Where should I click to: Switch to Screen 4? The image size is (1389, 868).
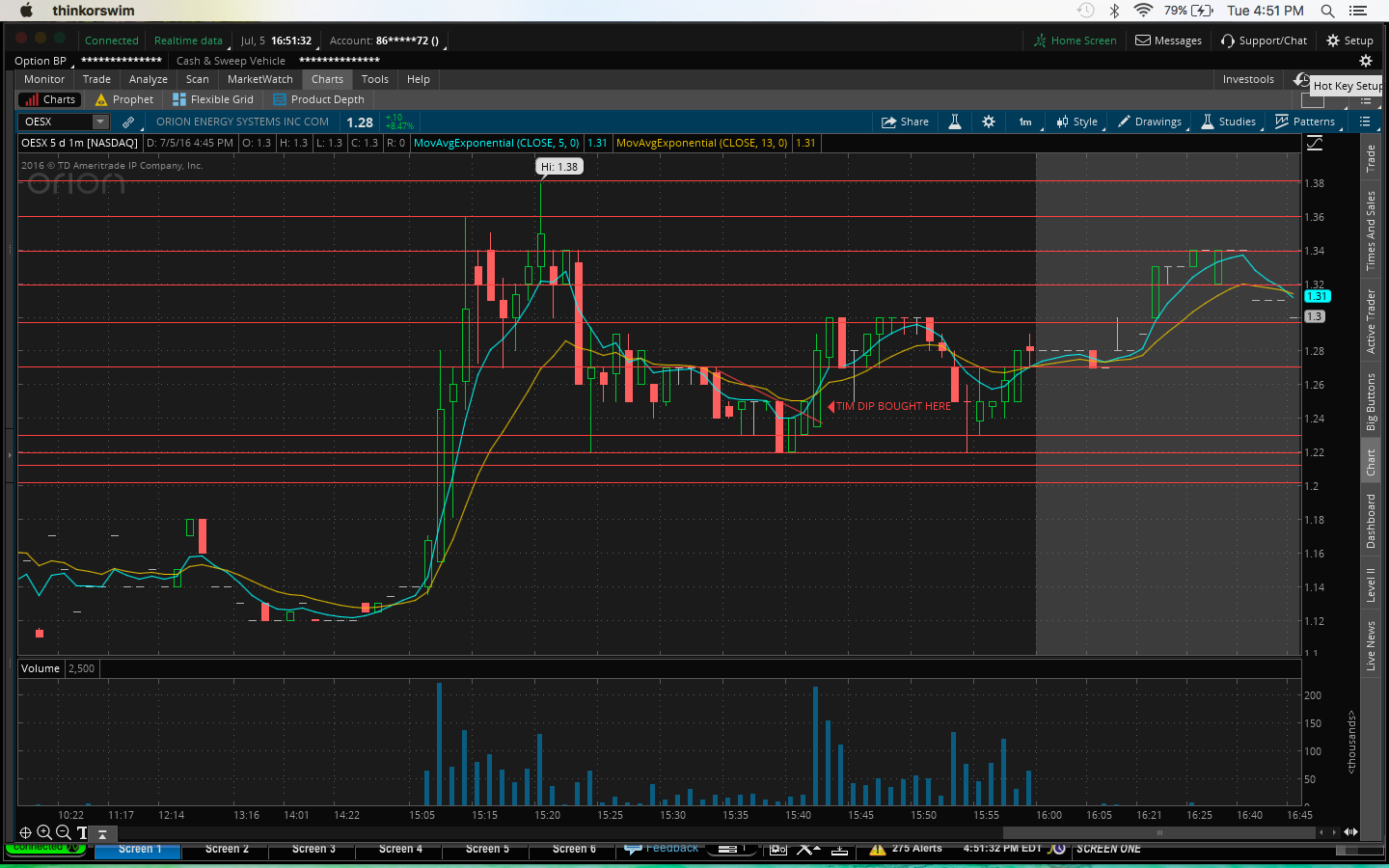click(x=400, y=849)
